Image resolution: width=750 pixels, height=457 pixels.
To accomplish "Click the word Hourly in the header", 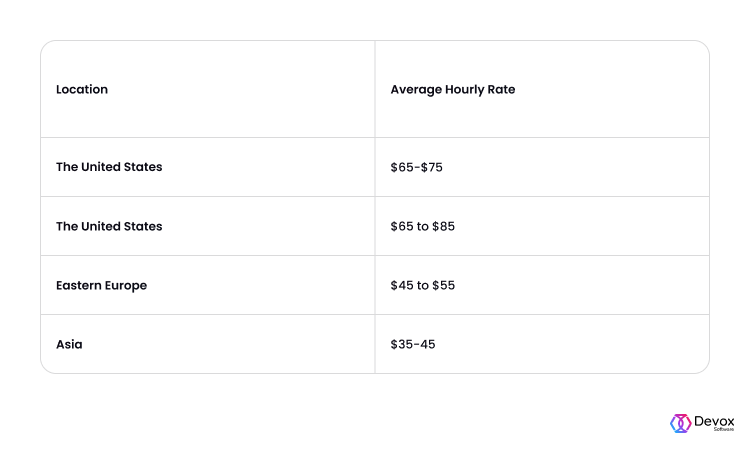I will (x=464, y=89).
